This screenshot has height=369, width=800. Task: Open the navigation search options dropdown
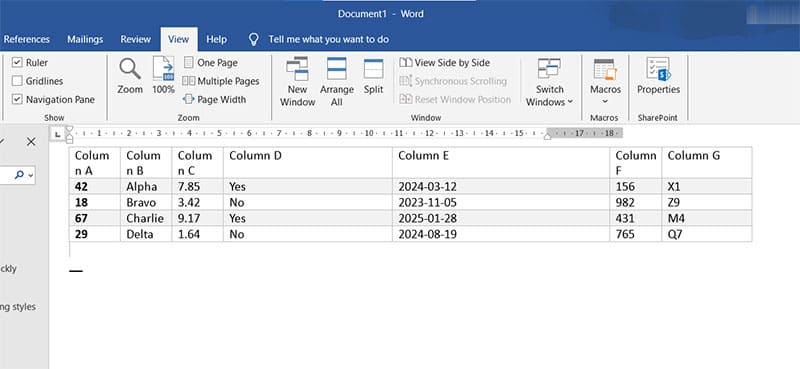[32, 175]
